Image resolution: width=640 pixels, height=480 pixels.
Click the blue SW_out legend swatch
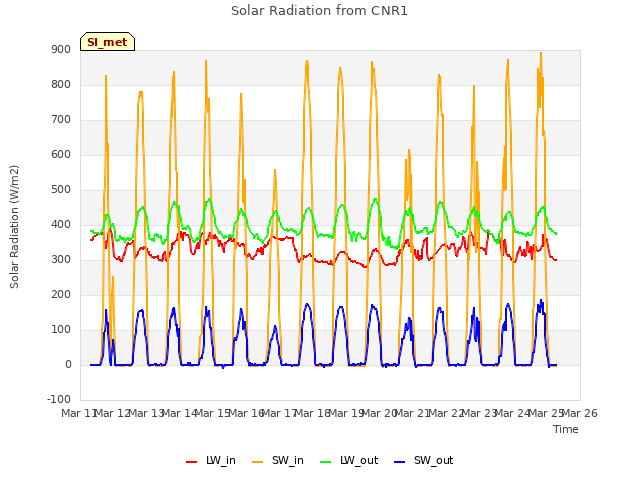pyautogui.click(x=400, y=462)
